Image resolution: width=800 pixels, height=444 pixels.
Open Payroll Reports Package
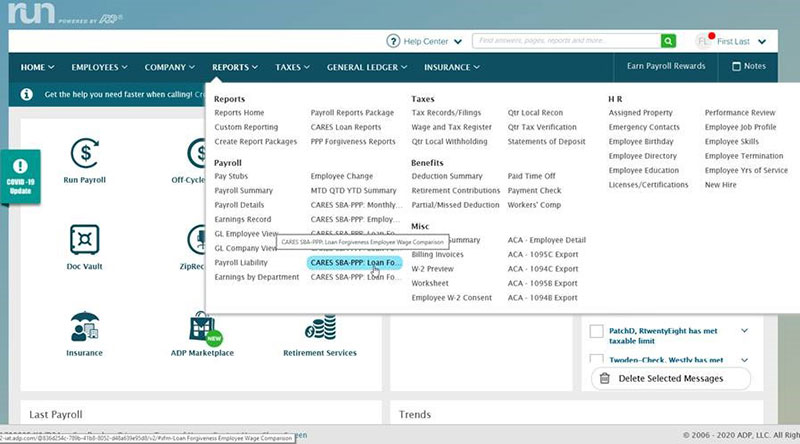point(352,113)
